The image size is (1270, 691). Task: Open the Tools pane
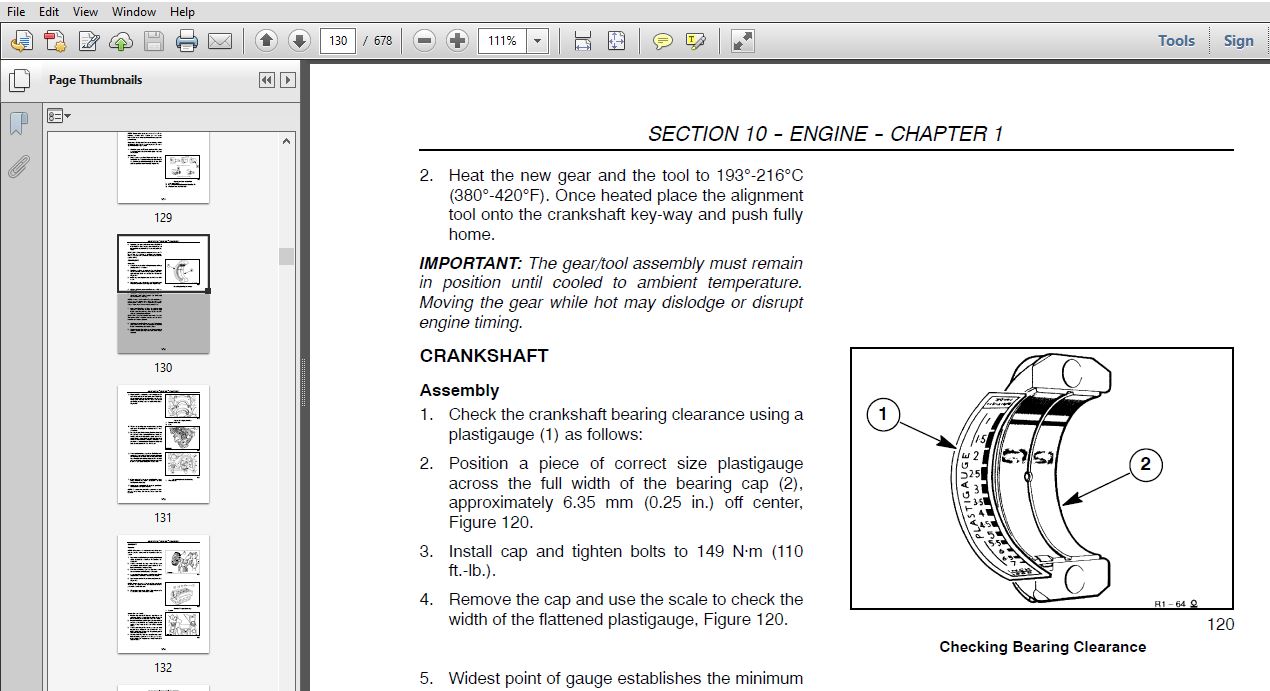point(1176,41)
